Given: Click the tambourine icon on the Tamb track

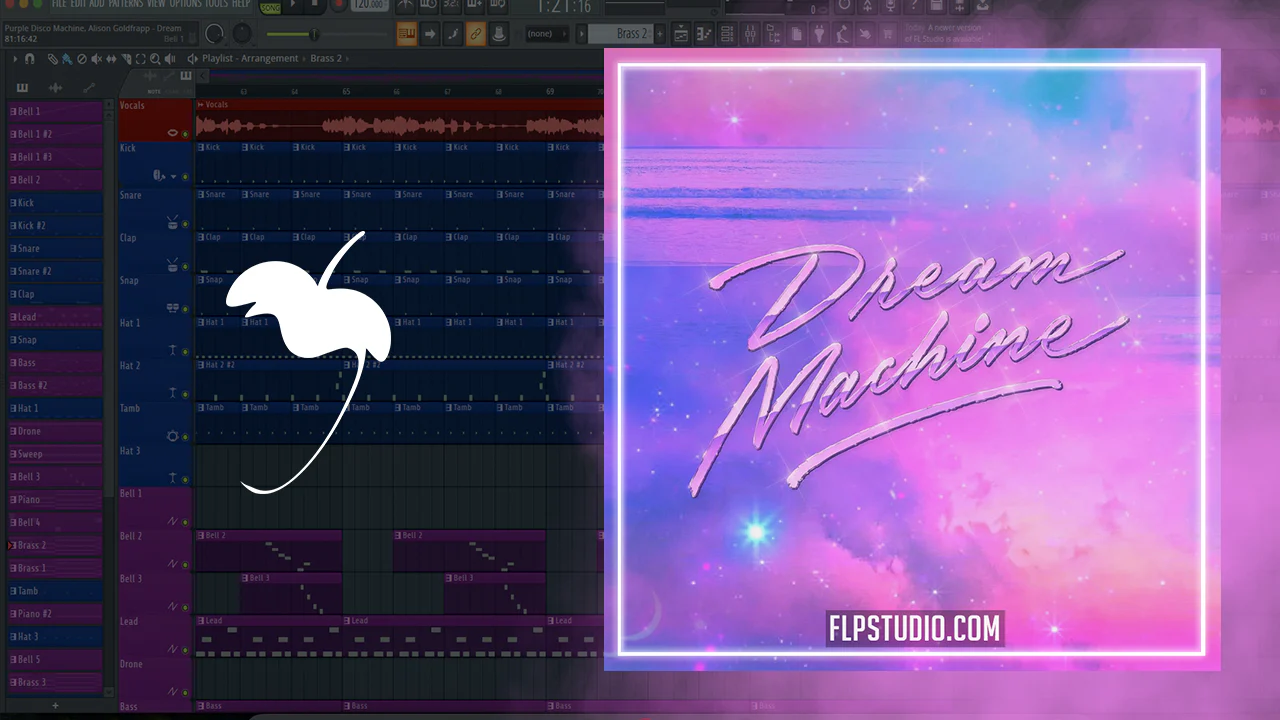Looking at the screenshot, I should click(x=173, y=436).
